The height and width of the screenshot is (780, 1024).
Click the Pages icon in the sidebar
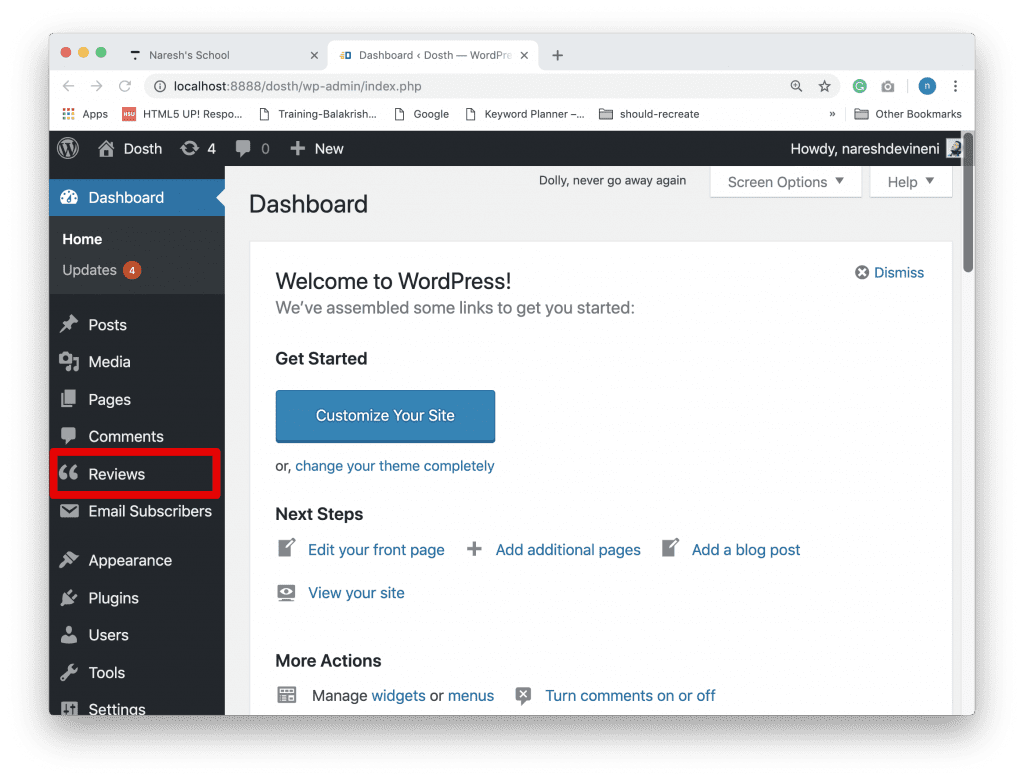coord(69,399)
